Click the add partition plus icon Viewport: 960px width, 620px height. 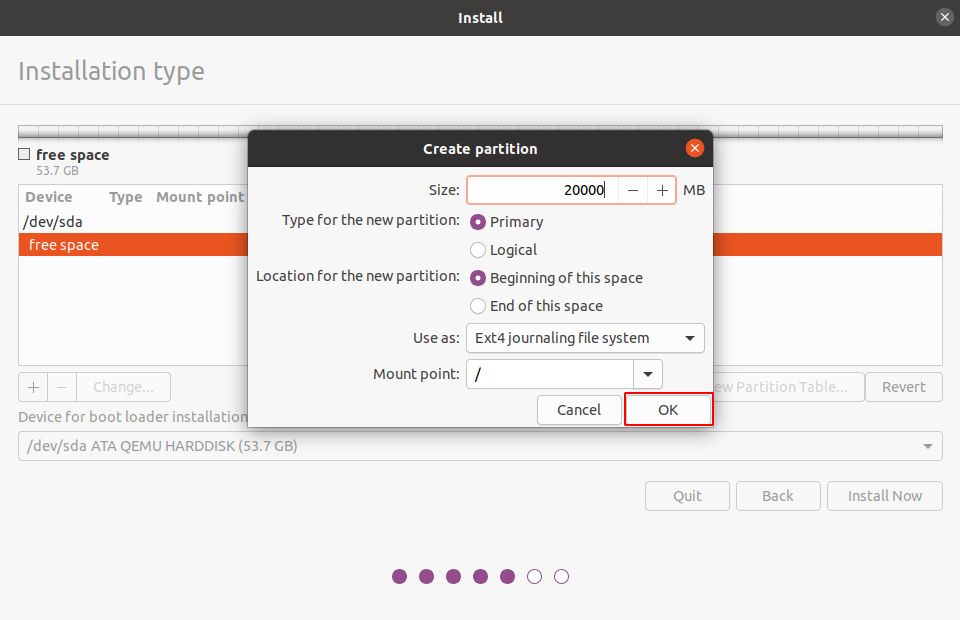pos(33,387)
